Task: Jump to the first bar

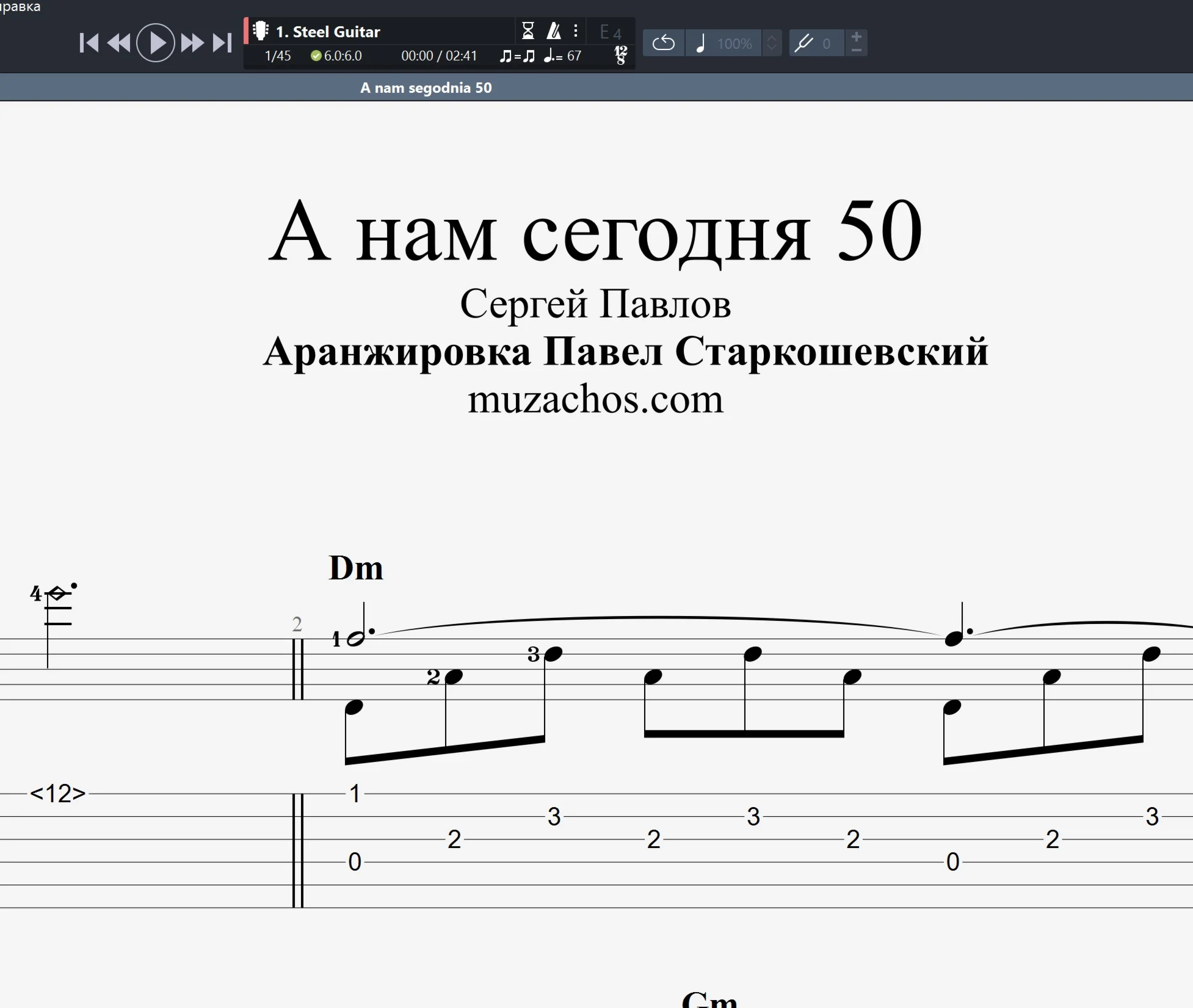Action: [x=89, y=43]
